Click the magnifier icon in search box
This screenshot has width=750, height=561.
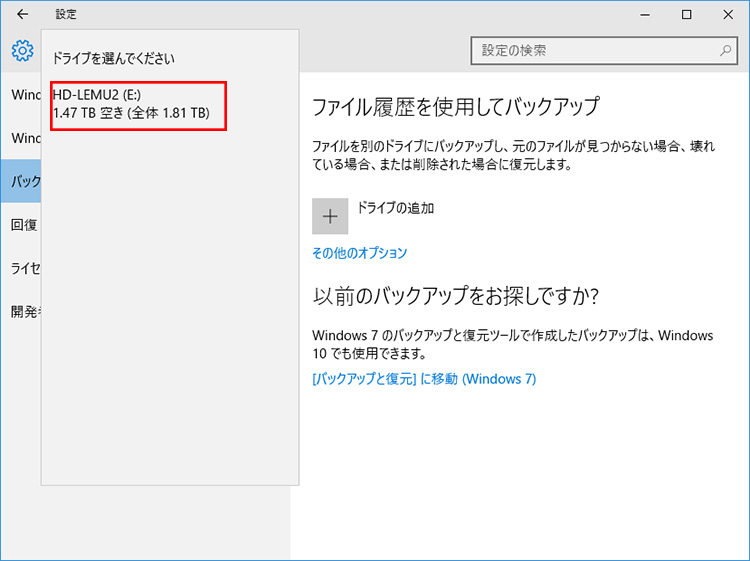pos(725,50)
